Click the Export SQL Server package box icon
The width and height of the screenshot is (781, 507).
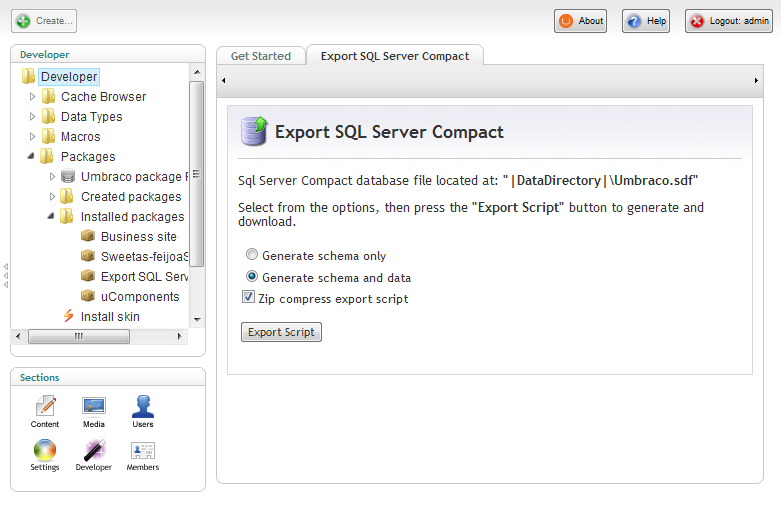point(88,275)
